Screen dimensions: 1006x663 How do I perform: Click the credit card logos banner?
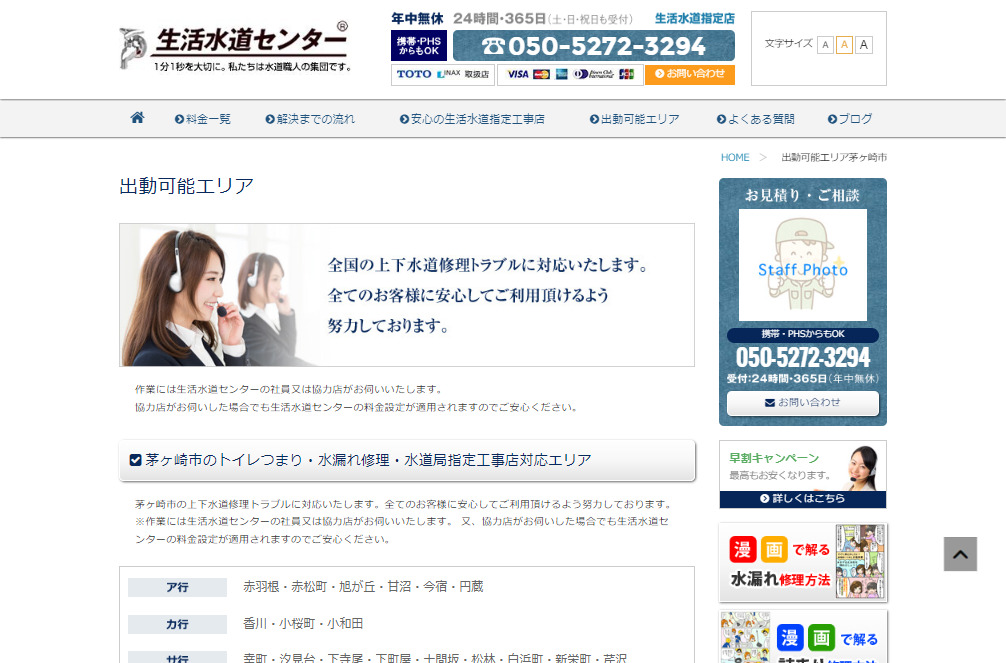570,75
